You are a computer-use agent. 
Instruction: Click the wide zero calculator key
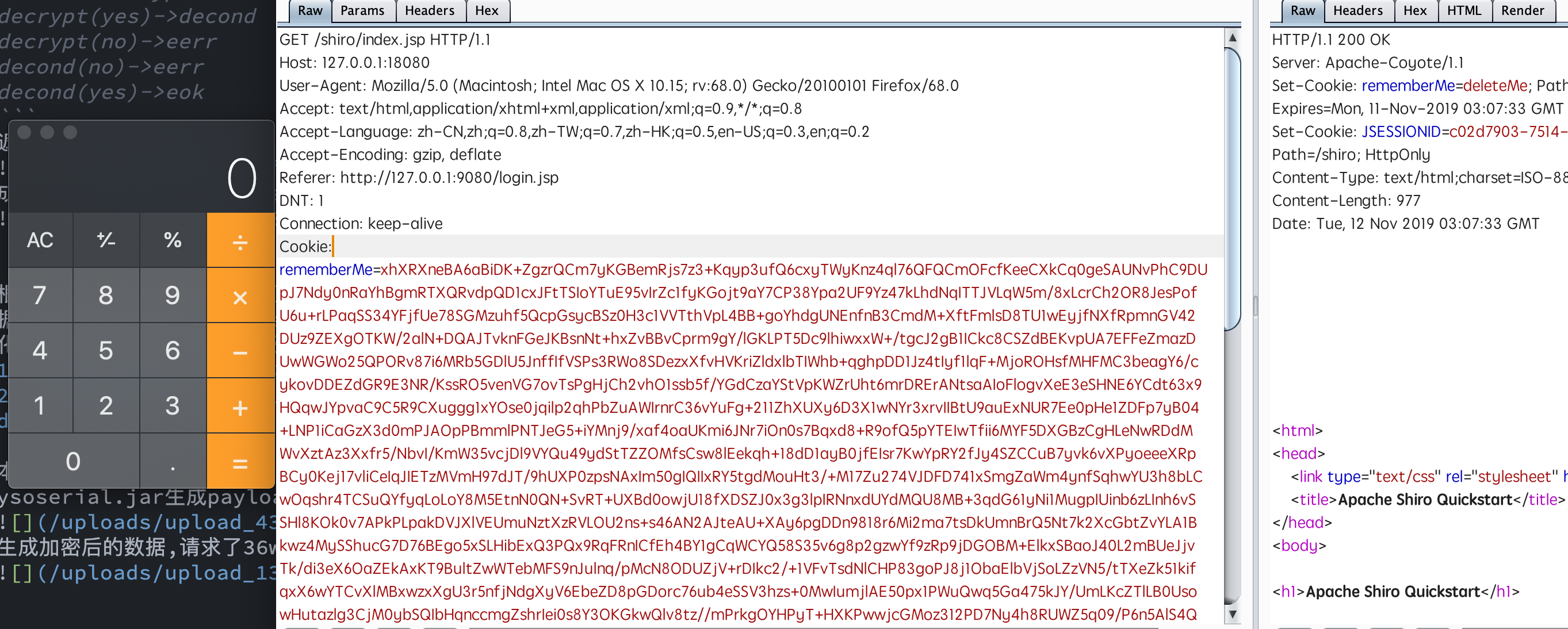coord(74,462)
